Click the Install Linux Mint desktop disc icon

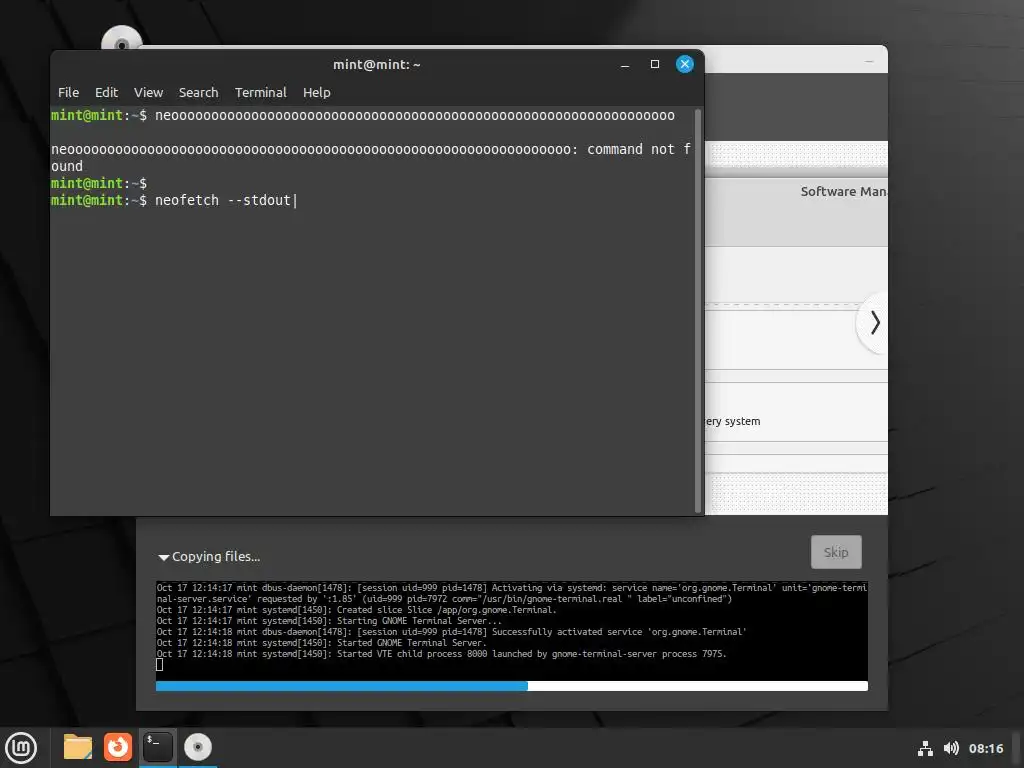(x=121, y=39)
